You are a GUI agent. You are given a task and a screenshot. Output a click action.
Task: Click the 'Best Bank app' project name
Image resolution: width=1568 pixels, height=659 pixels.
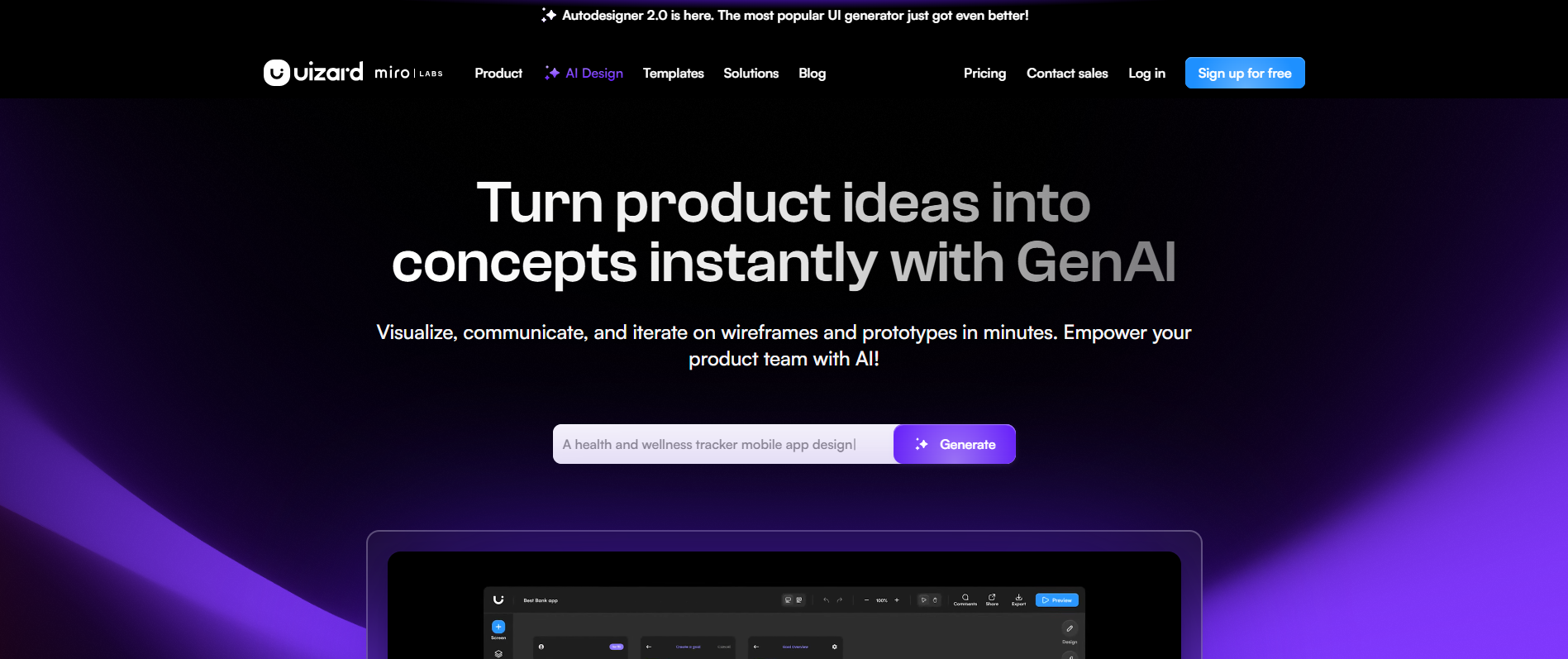click(x=541, y=600)
